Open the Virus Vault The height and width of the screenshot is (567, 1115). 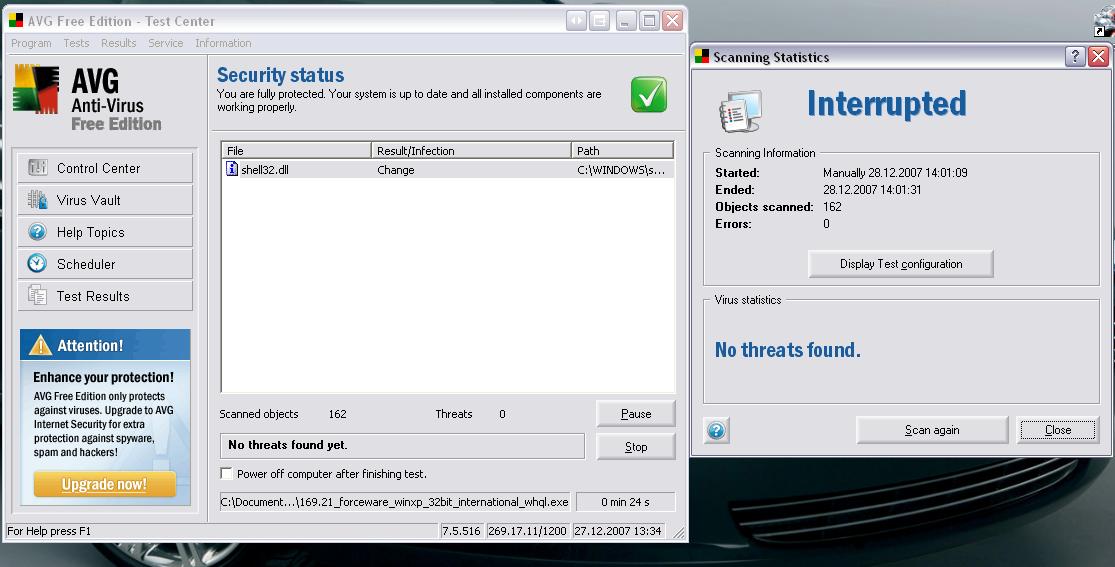pos(105,200)
